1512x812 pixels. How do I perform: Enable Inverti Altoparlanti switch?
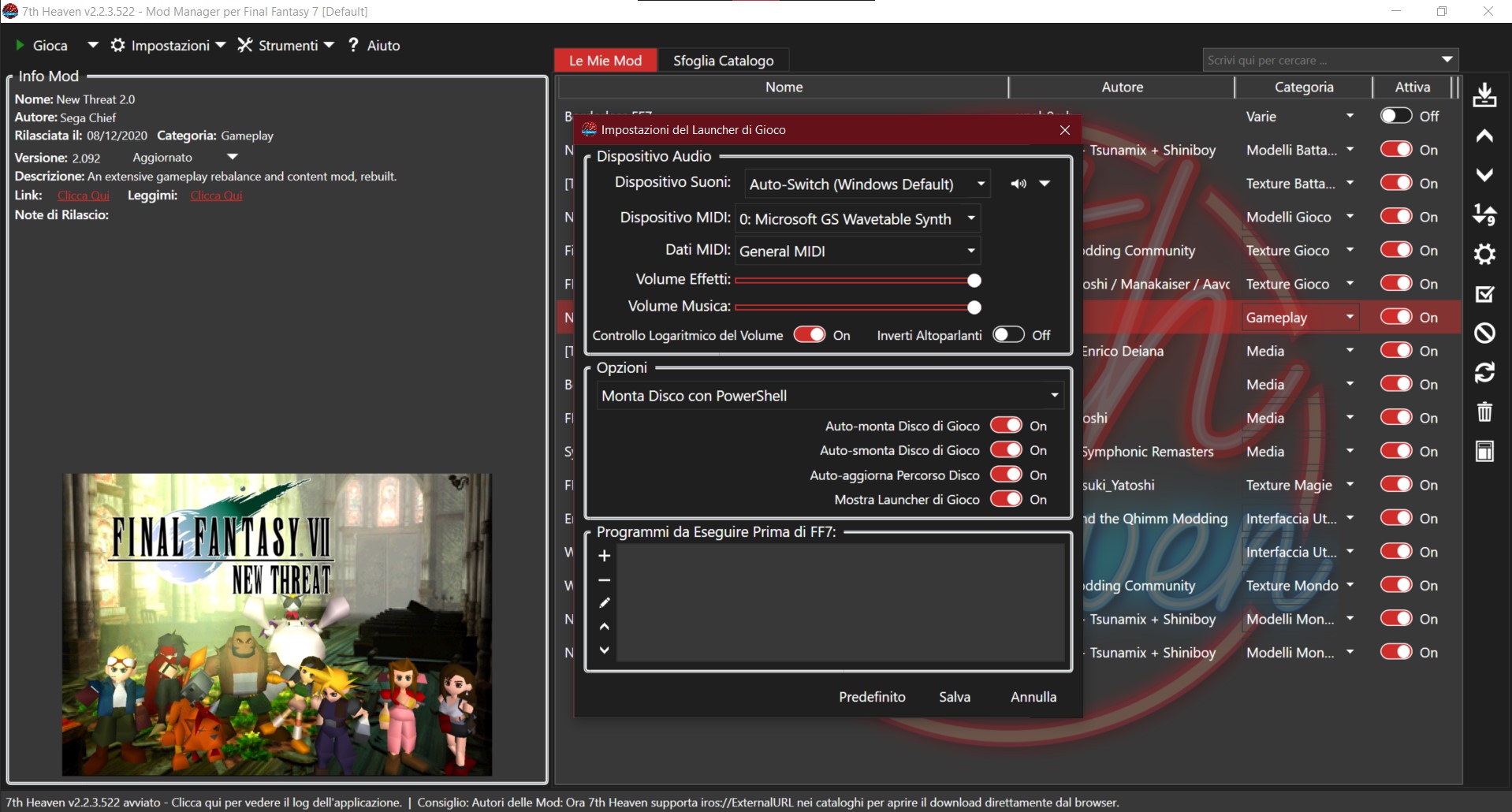(x=1008, y=335)
